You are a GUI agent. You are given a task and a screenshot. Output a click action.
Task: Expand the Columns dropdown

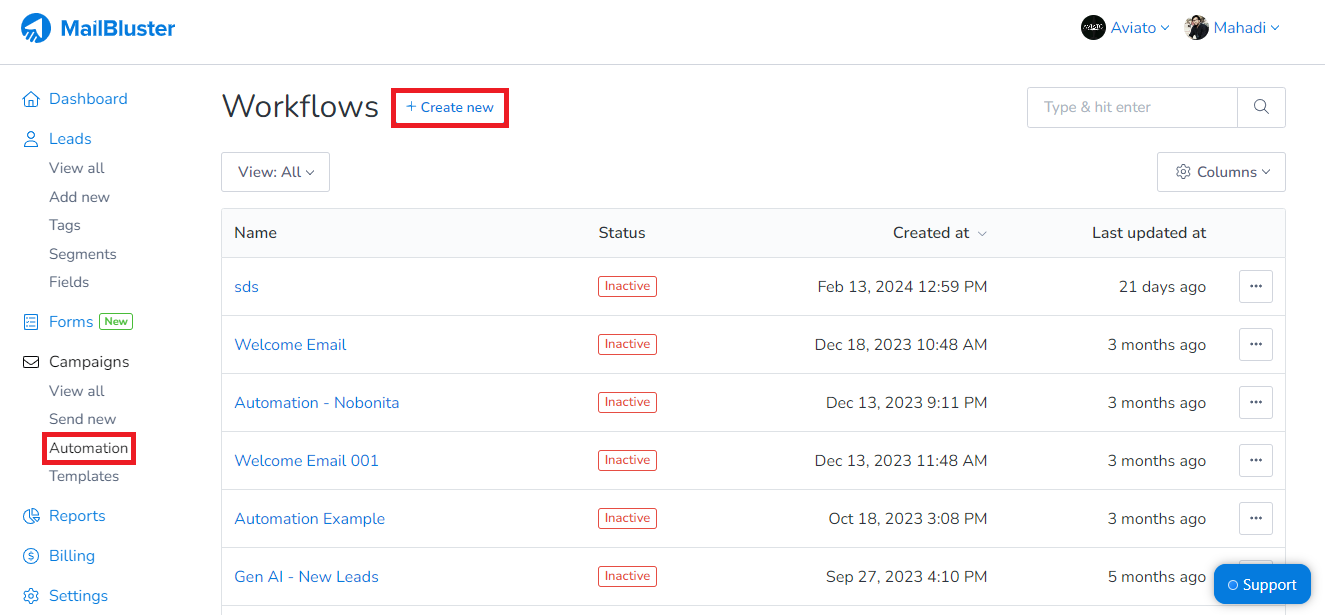[1221, 171]
